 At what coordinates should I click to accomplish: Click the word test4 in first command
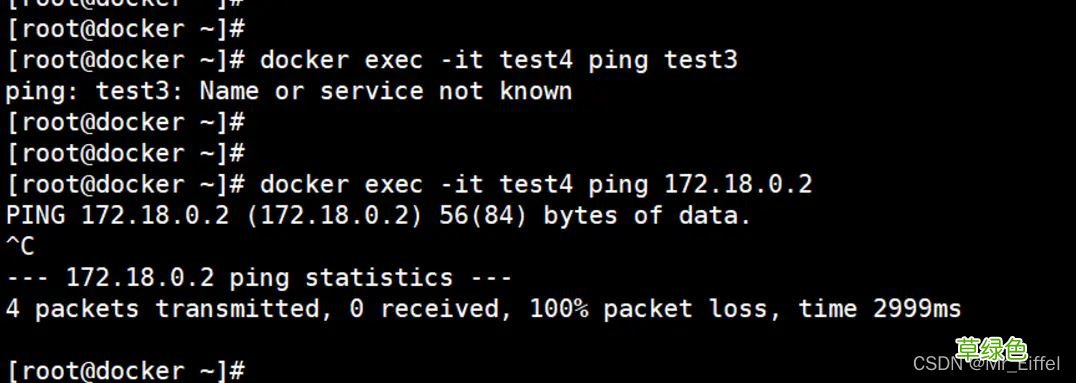(x=536, y=61)
